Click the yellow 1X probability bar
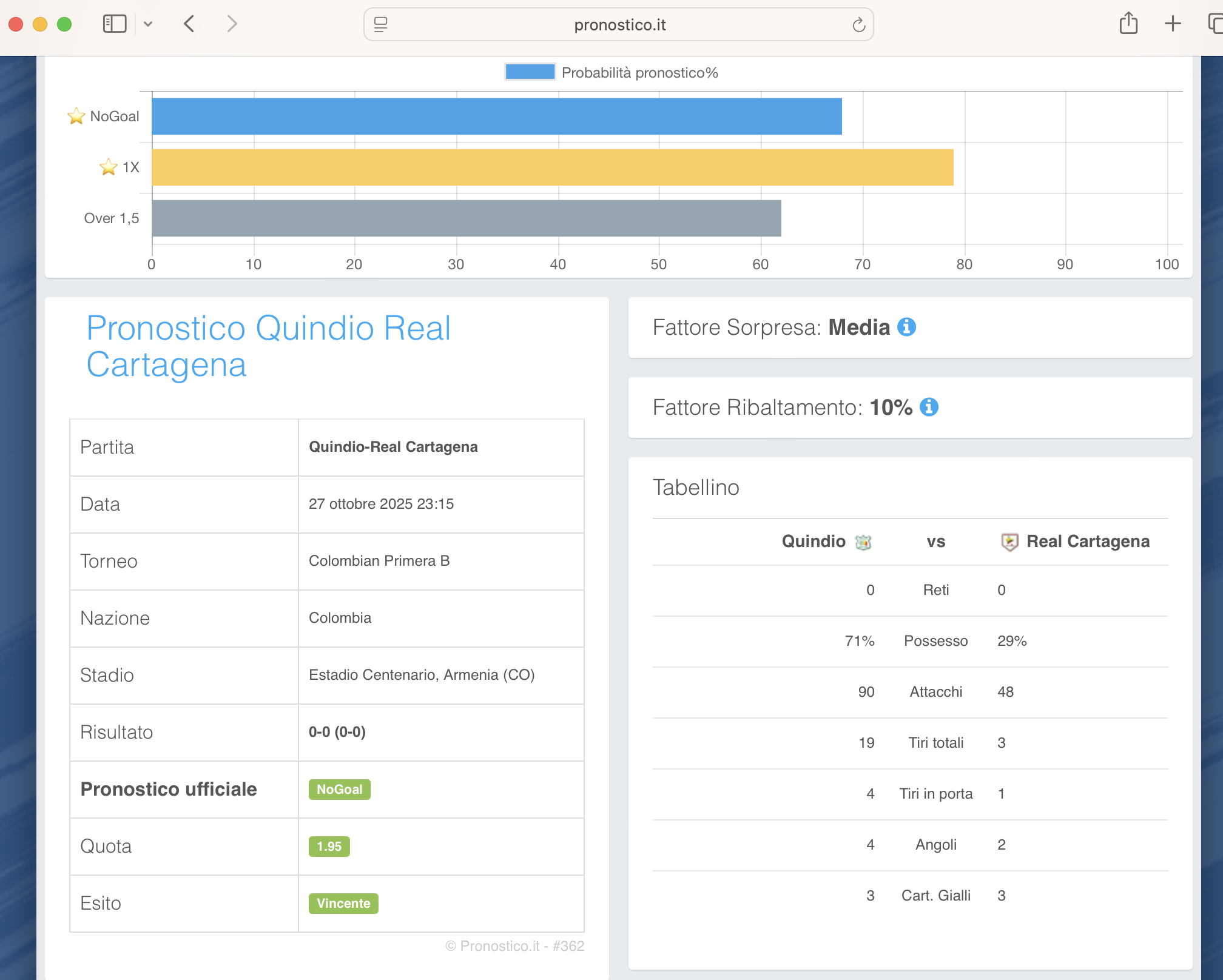Viewport: 1223px width, 980px height. click(552, 167)
